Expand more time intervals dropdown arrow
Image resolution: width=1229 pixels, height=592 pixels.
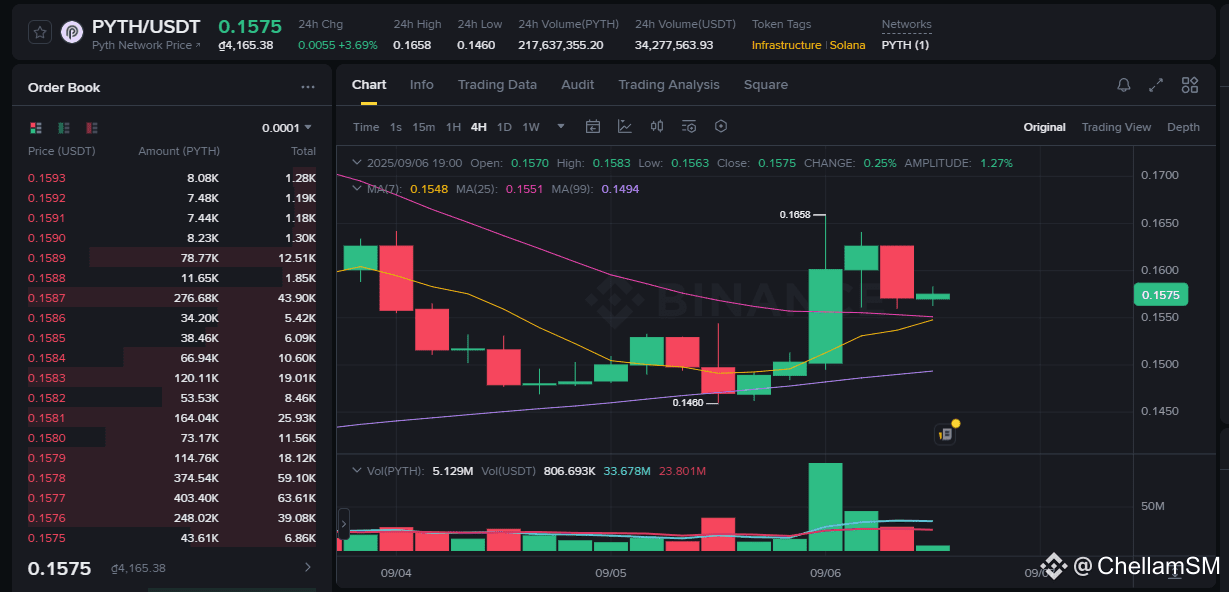click(x=561, y=126)
